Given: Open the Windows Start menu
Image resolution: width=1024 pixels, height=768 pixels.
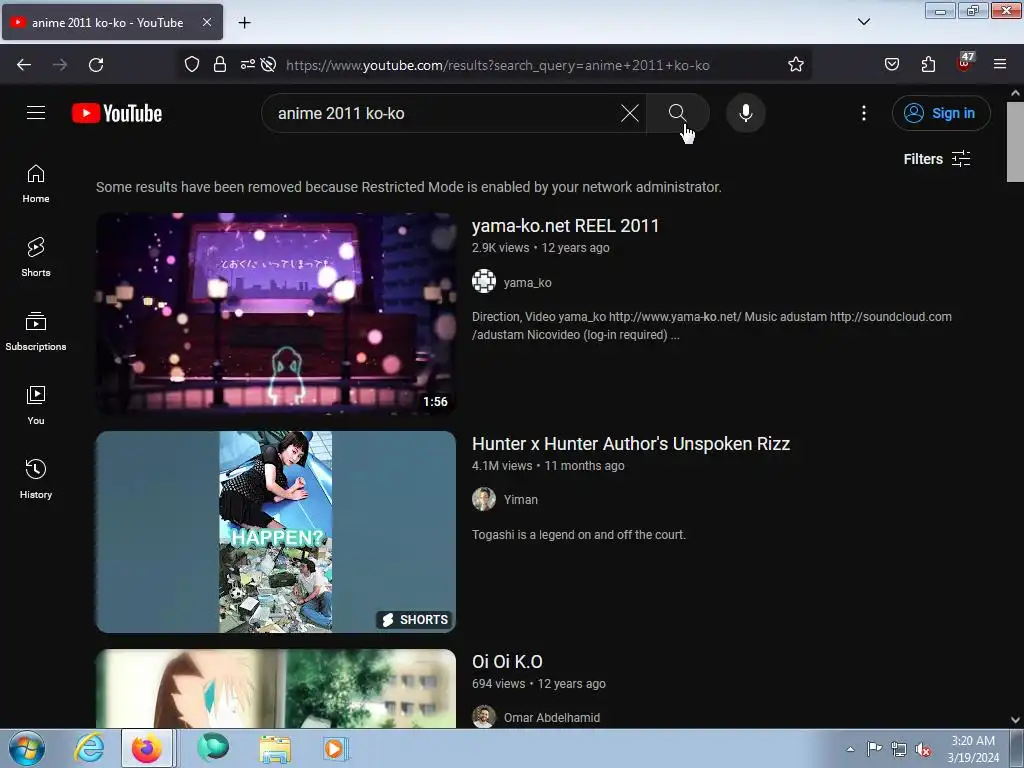Looking at the screenshot, I should tap(27, 748).
